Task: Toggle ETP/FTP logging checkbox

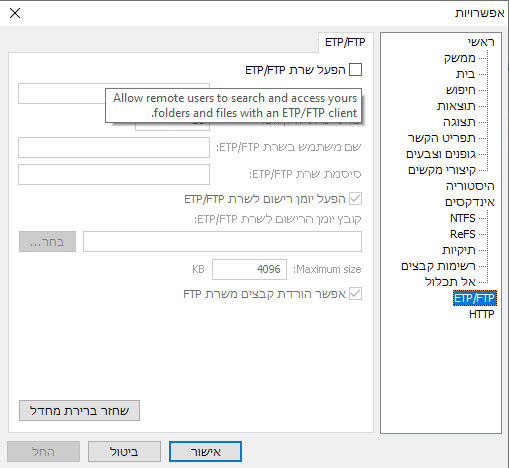Action: (355, 199)
